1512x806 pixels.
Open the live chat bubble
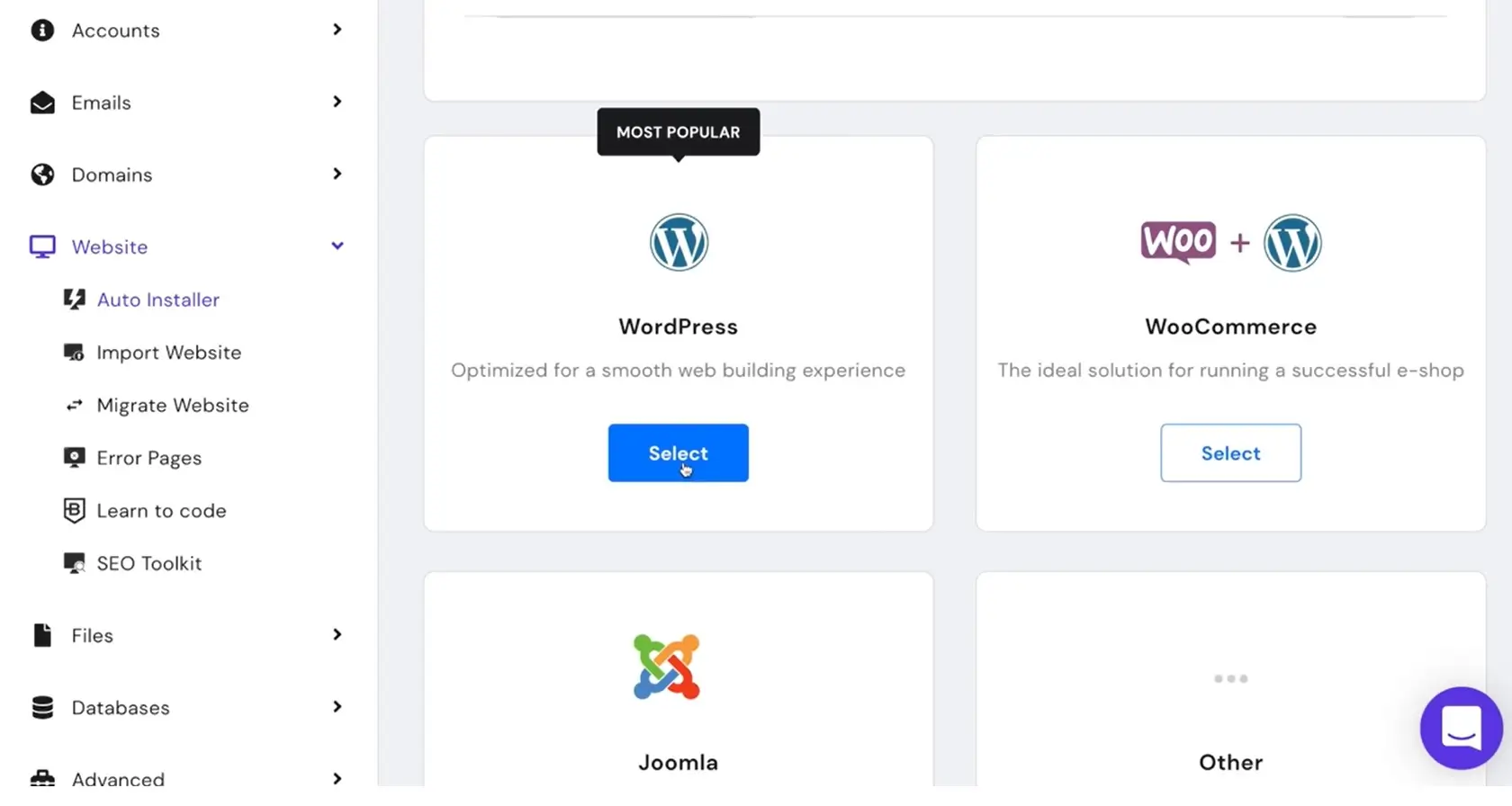(1461, 728)
